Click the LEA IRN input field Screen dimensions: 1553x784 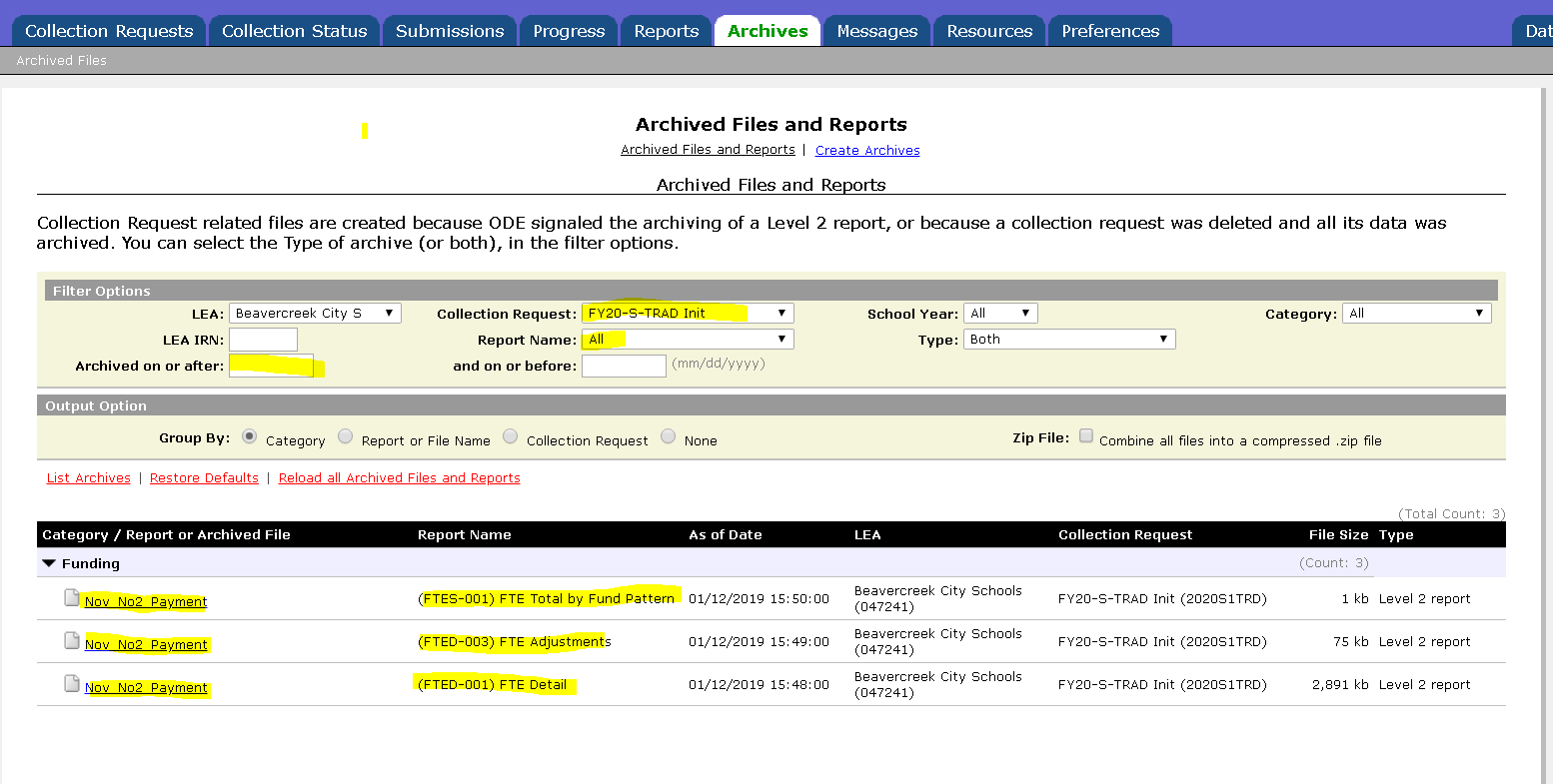point(263,340)
